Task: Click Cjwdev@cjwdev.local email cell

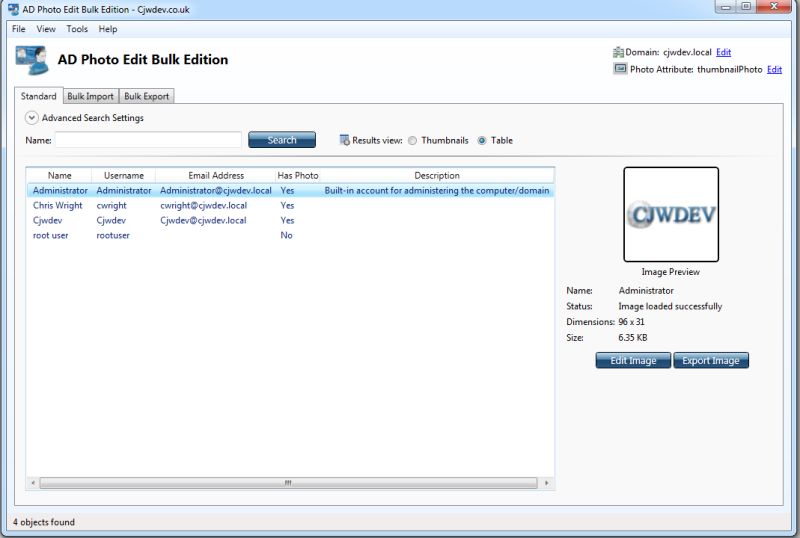Action: point(203,221)
